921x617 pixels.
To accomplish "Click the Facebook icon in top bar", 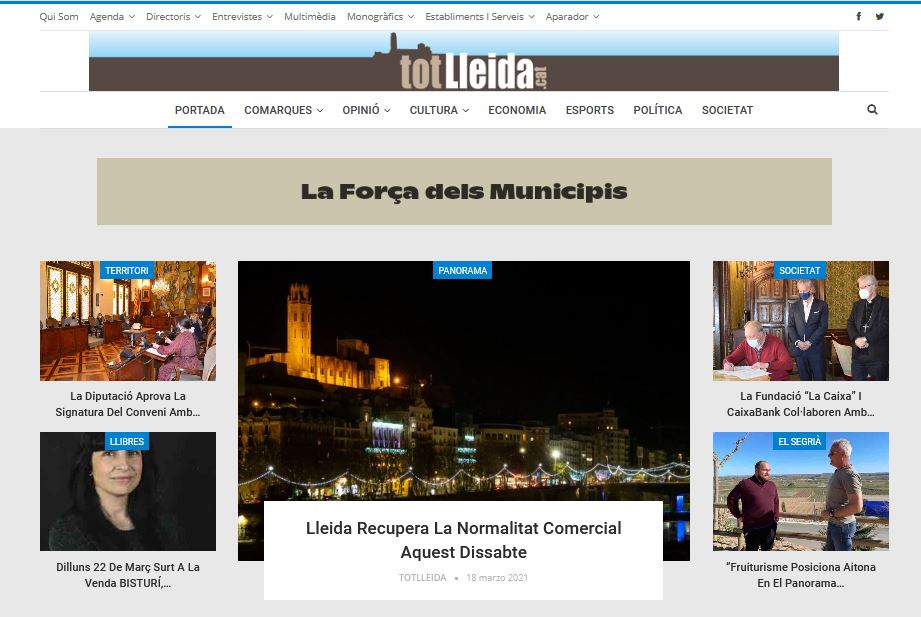I will (858, 16).
